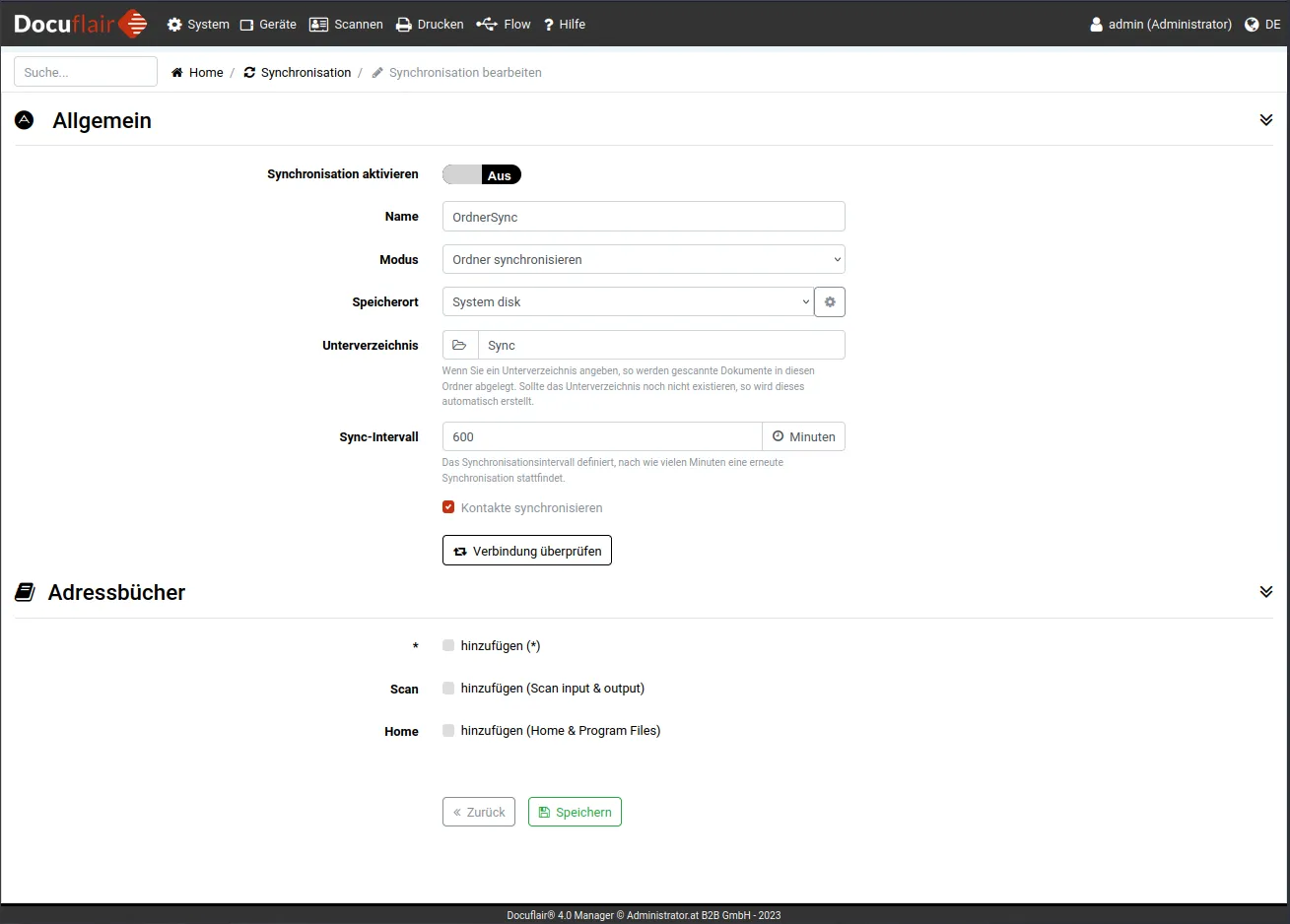The height and width of the screenshot is (924, 1290).
Task: Toggle the Synchronisation aktivieren switch
Action: 481,175
